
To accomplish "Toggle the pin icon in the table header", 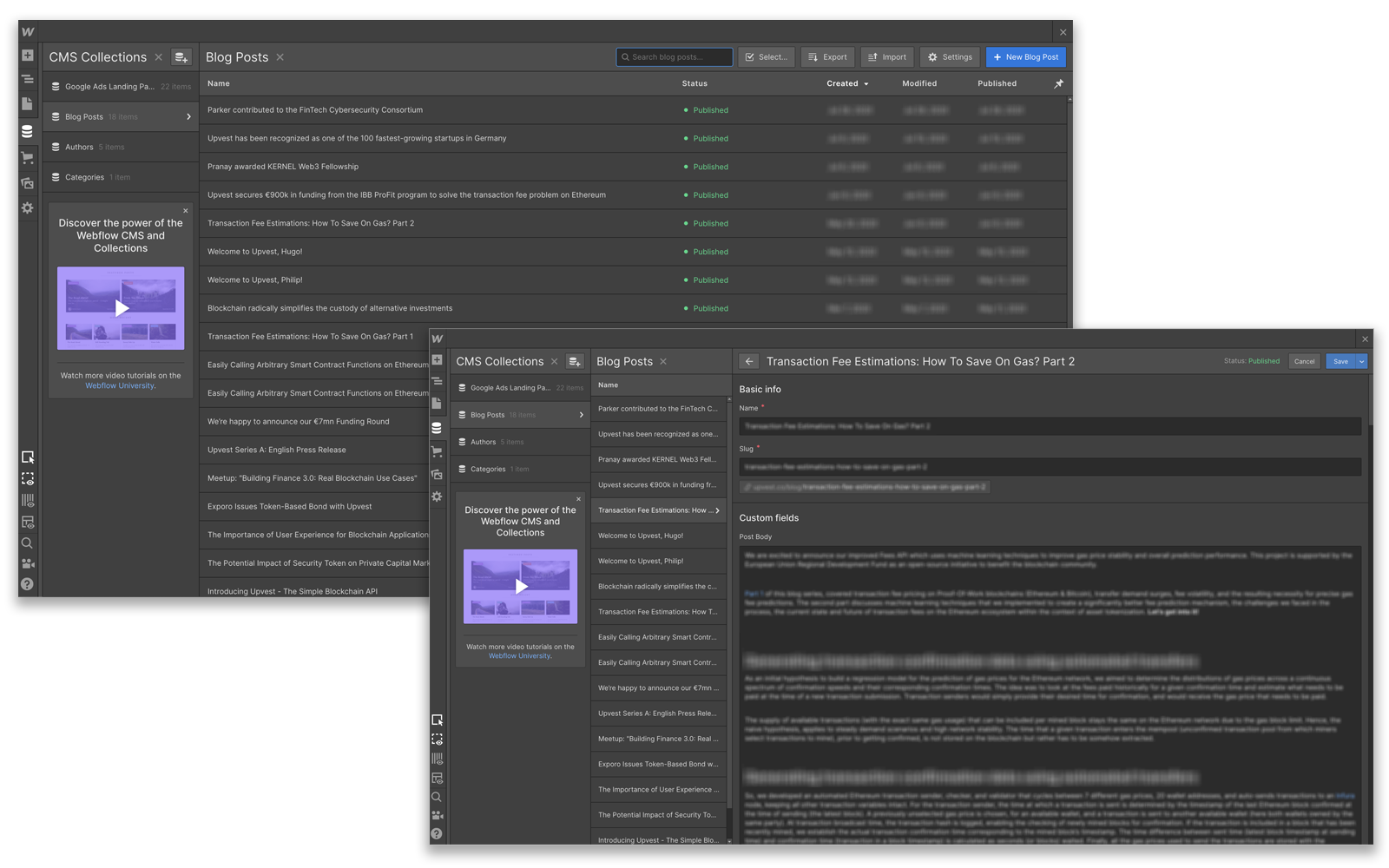I will (1058, 83).
